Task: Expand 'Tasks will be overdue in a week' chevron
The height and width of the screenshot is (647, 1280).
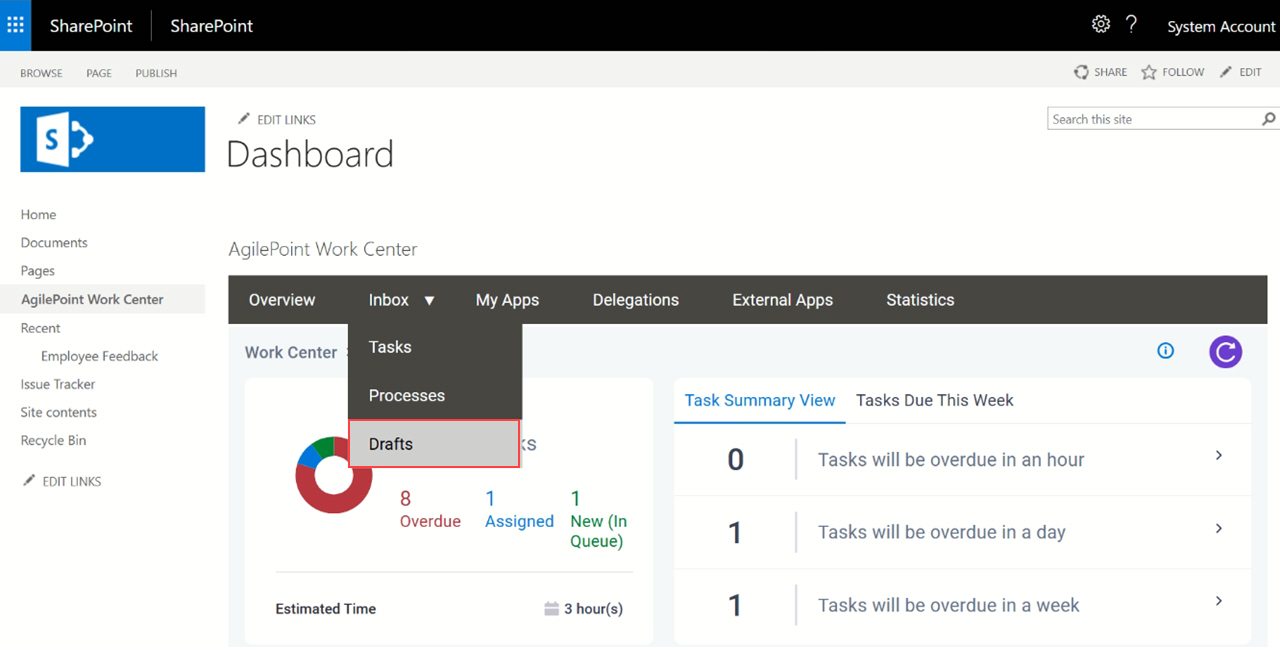Action: [x=1218, y=602]
